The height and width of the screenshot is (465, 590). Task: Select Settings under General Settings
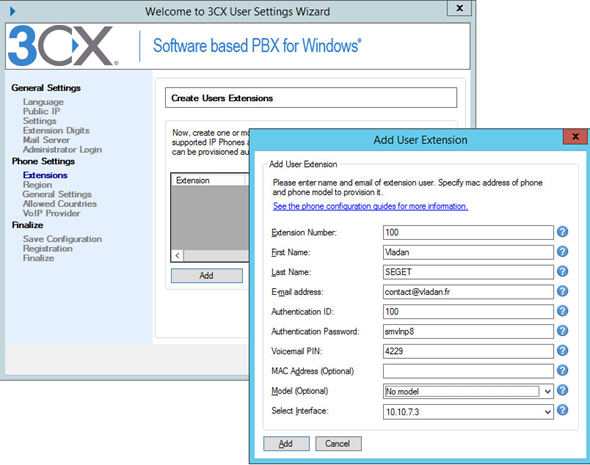click(40, 121)
